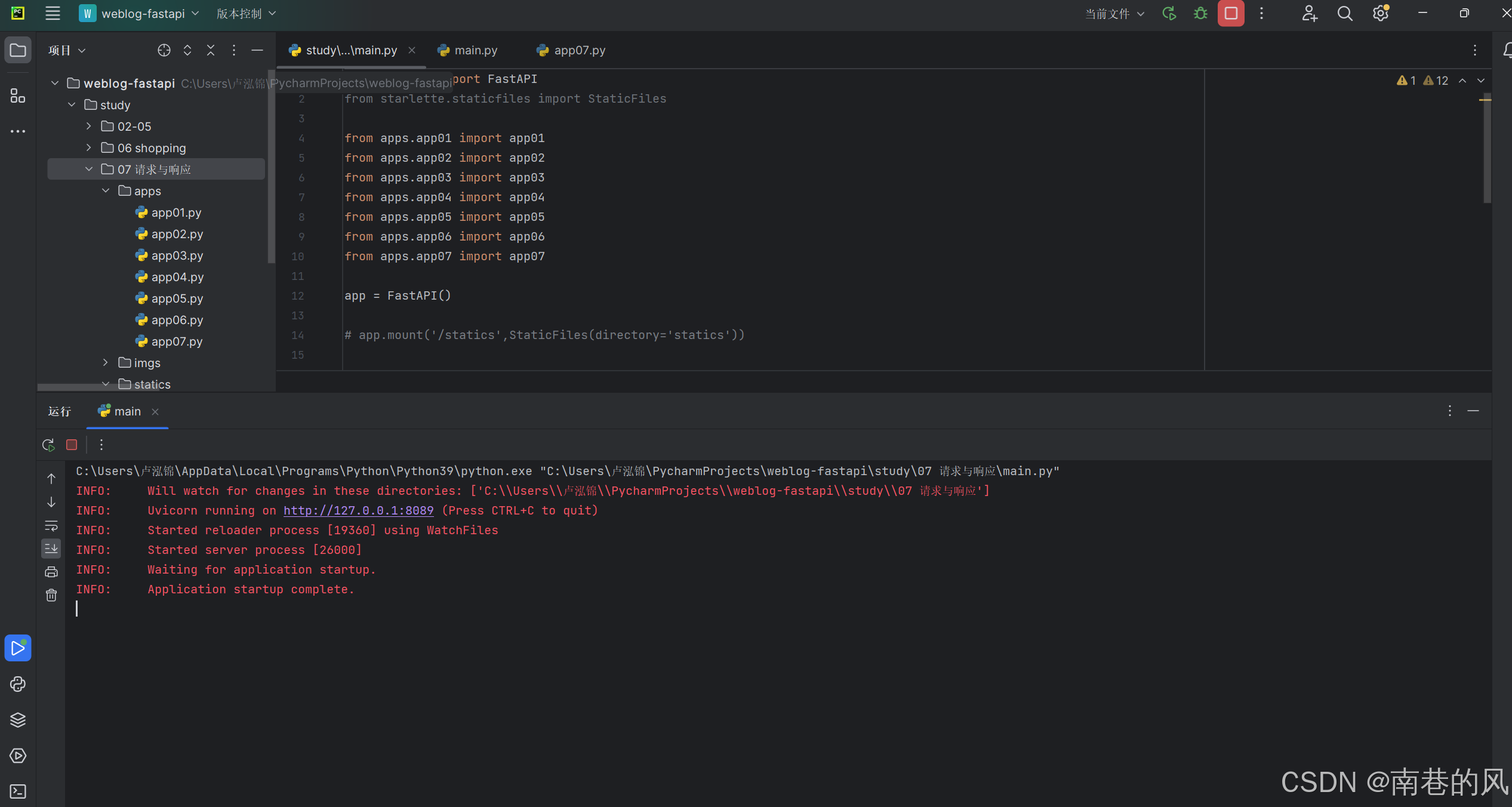This screenshot has height=807, width=1512.
Task: Expand the 06 shopping folder
Action: point(89,148)
